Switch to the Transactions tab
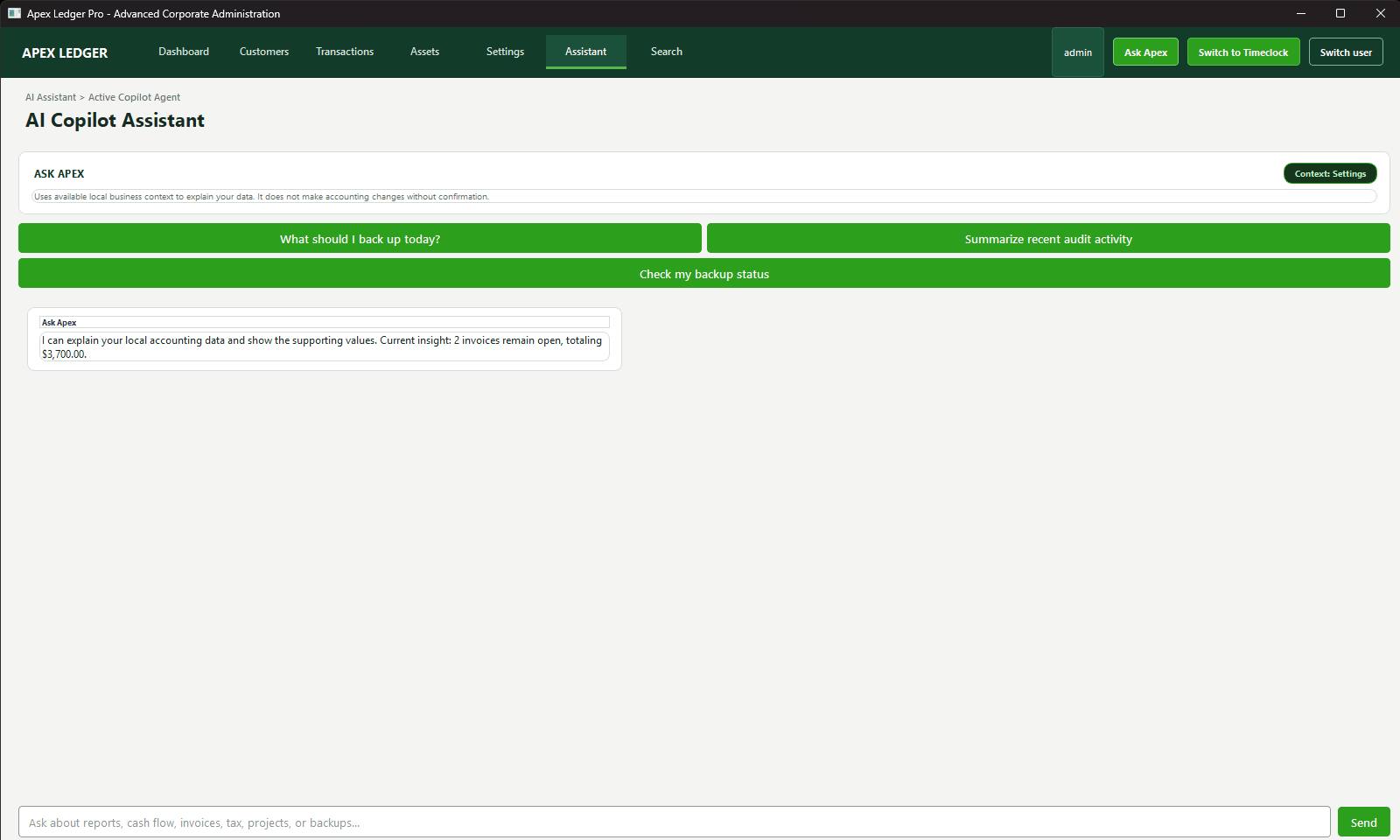 click(345, 52)
